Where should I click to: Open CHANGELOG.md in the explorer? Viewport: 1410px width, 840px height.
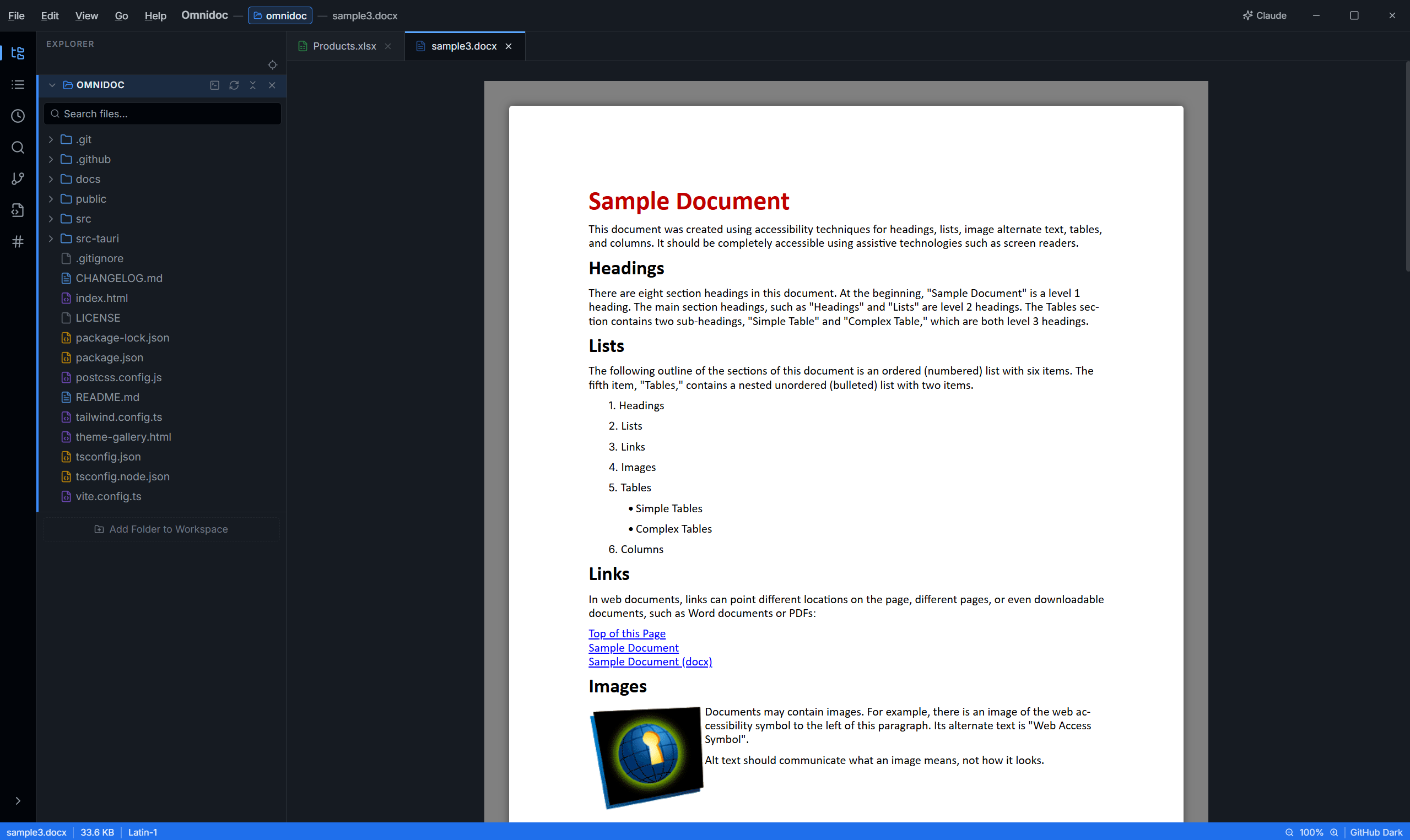(163, 278)
